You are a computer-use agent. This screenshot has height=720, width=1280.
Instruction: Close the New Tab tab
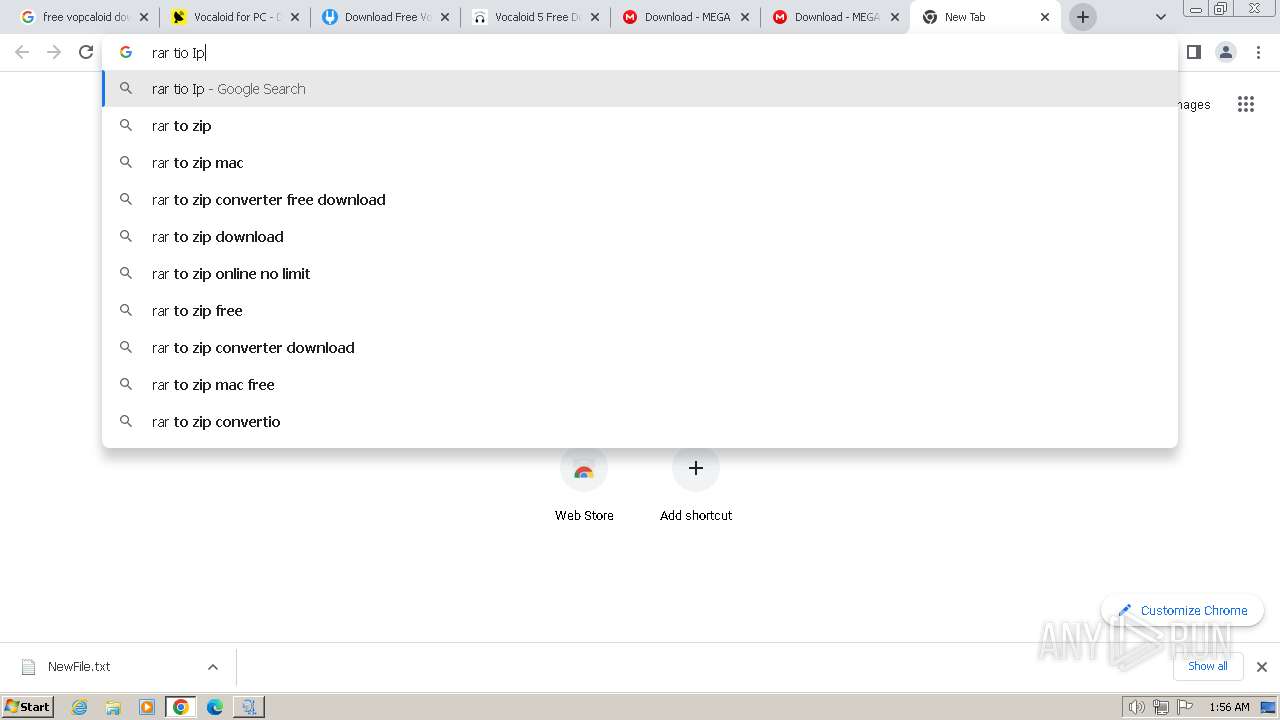click(1045, 17)
